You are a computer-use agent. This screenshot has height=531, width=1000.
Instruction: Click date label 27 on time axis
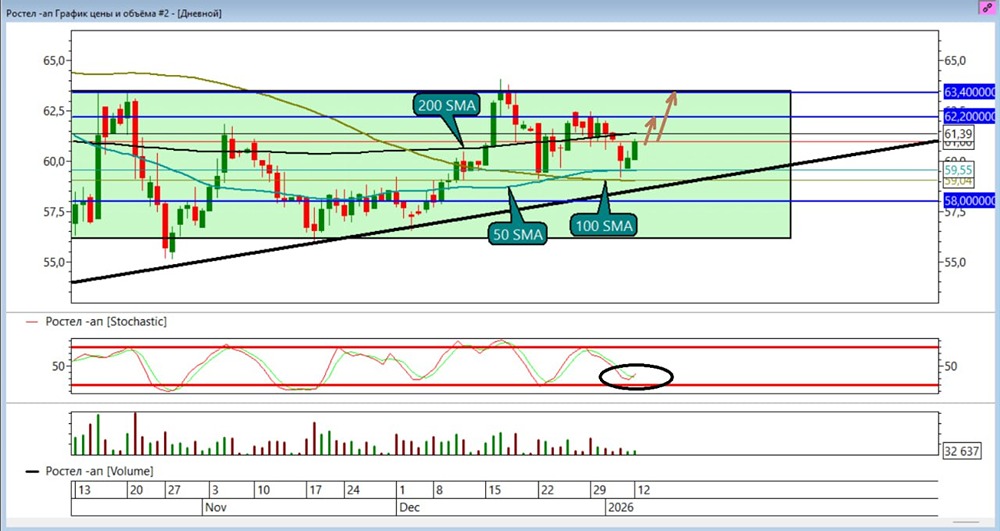tap(173, 490)
